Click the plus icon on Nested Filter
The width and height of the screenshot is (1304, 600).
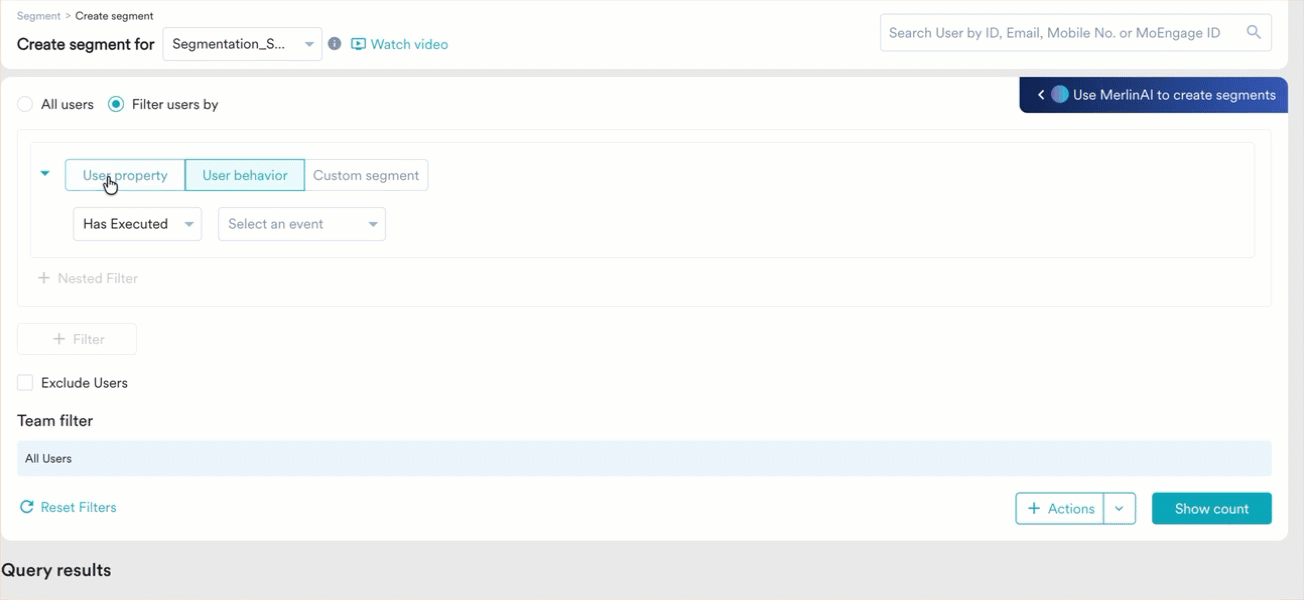click(x=43, y=278)
